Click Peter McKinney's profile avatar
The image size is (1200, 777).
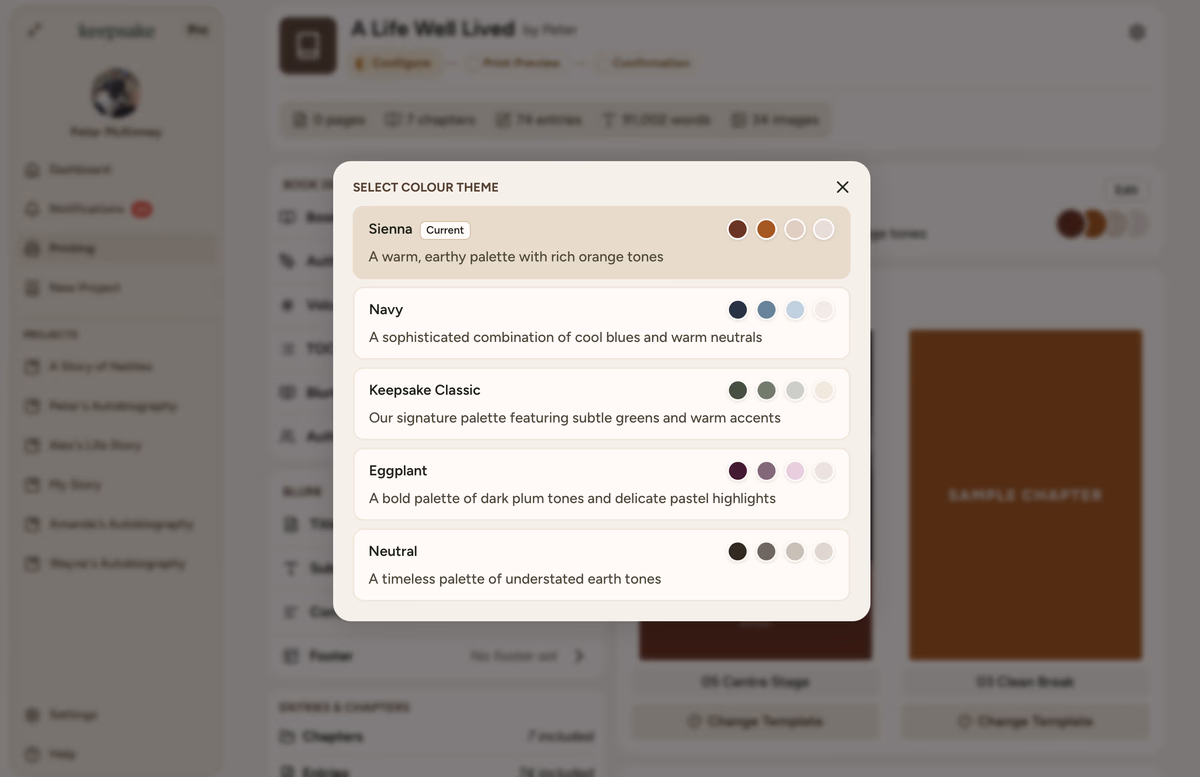point(116,93)
